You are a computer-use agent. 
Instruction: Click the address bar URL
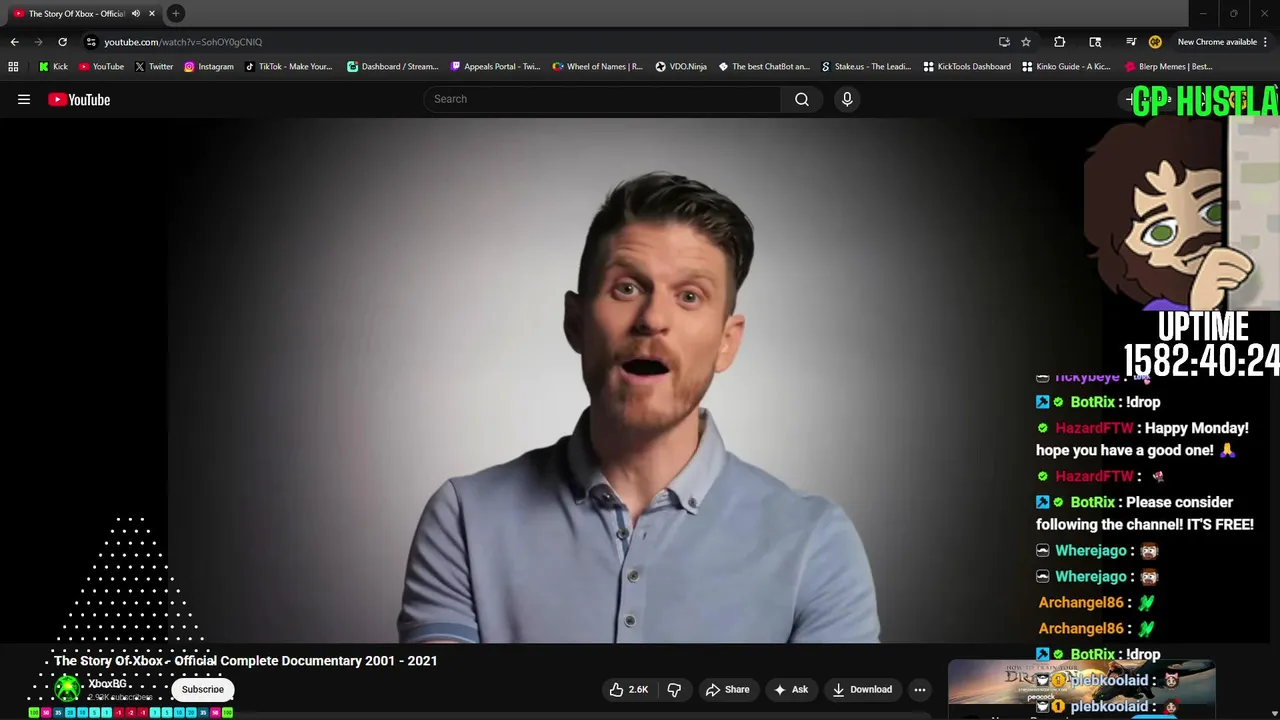tap(183, 42)
